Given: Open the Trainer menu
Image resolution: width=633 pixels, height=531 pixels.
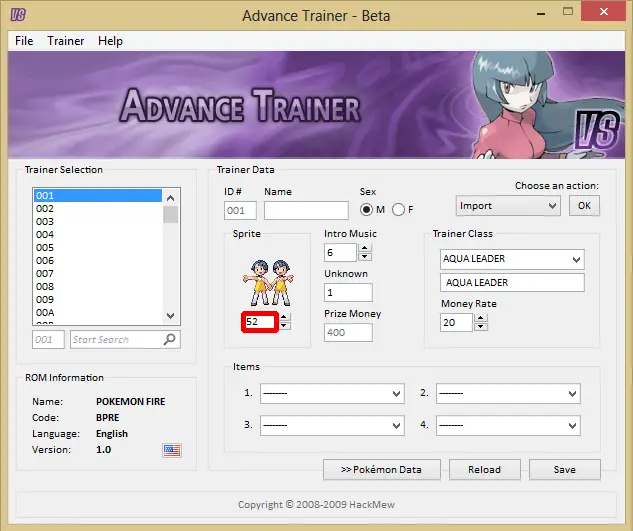Looking at the screenshot, I should click(65, 41).
